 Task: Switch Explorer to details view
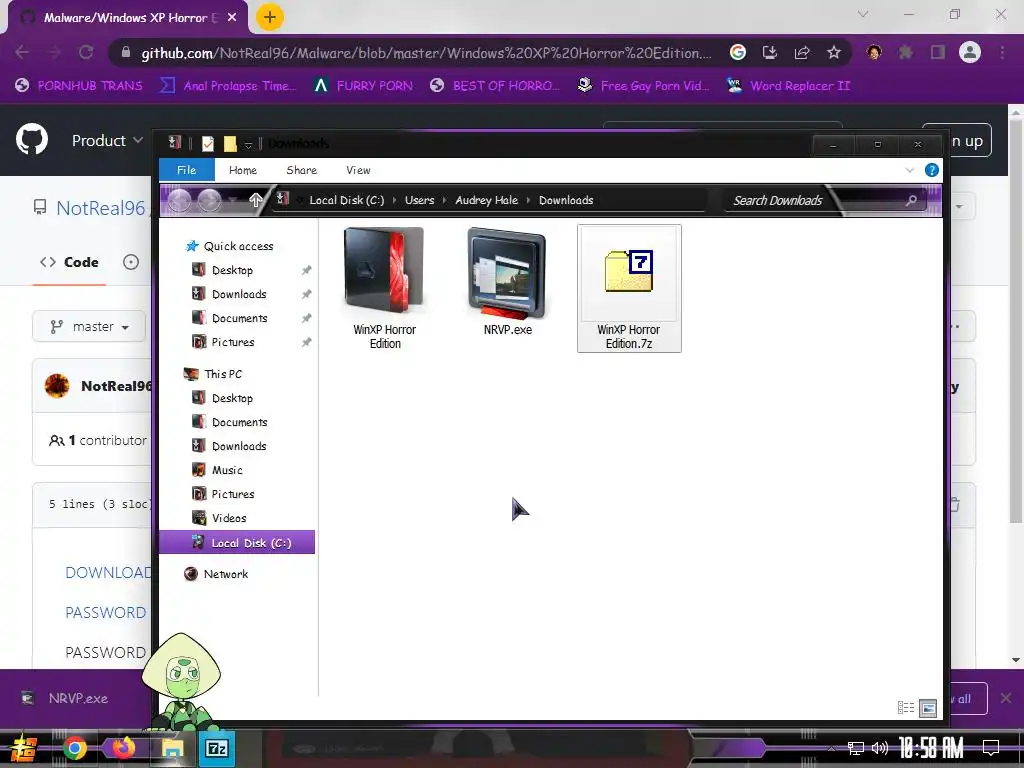pos(906,707)
